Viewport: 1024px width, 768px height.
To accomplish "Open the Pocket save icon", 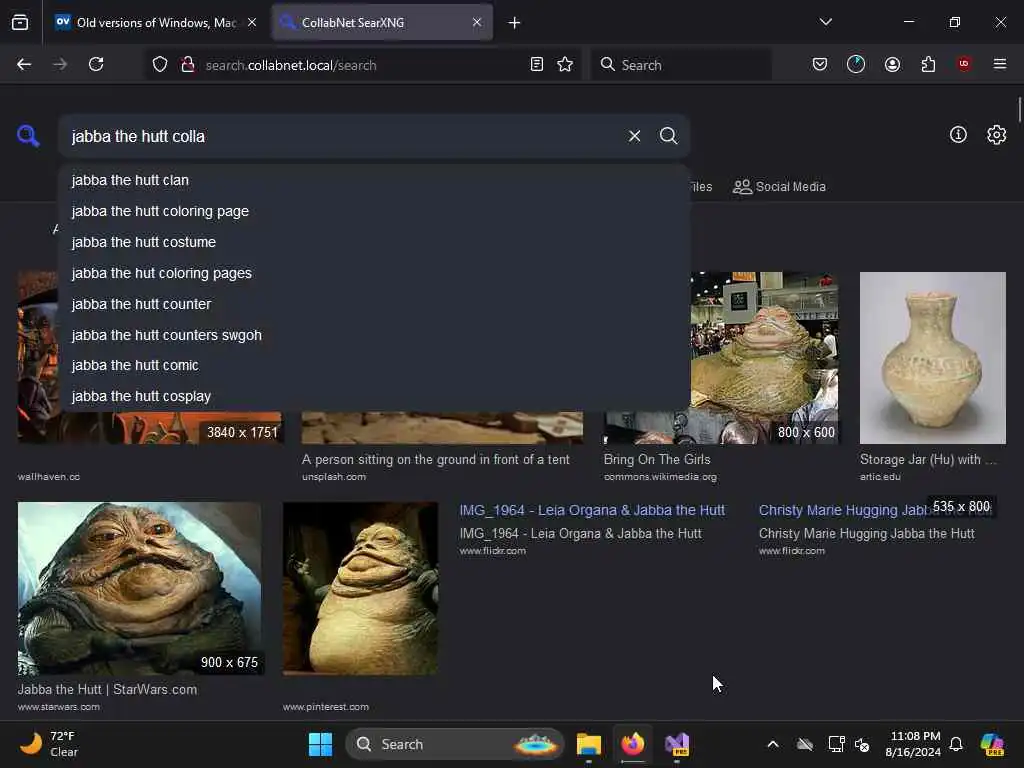I will click(820, 64).
